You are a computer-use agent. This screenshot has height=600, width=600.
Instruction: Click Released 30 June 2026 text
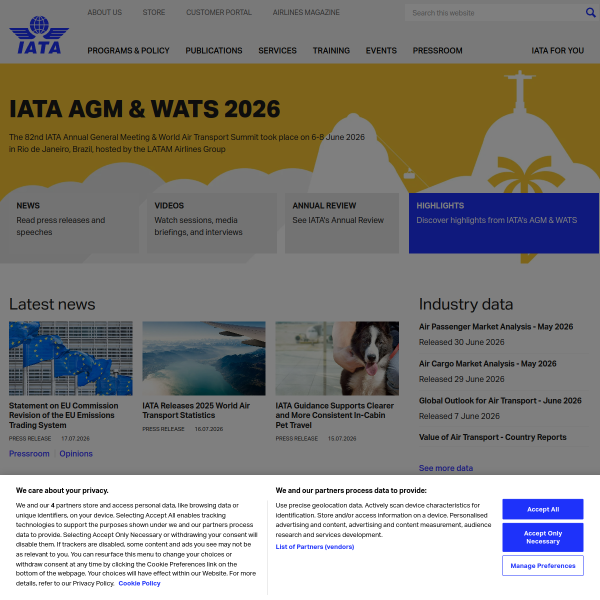[461, 342]
